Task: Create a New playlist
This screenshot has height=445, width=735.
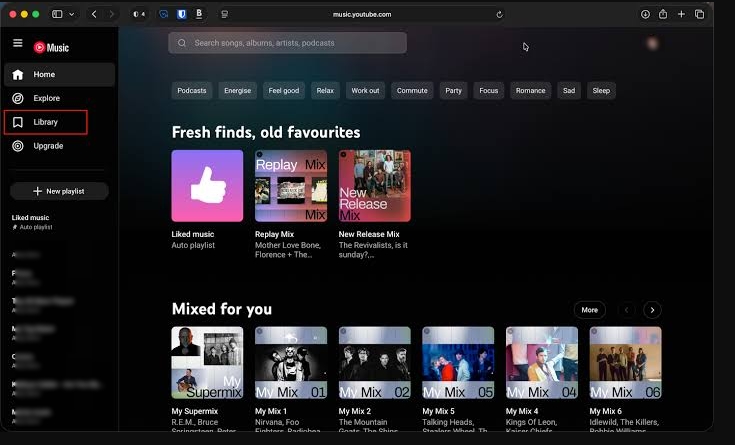Action: click(x=59, y=191)
